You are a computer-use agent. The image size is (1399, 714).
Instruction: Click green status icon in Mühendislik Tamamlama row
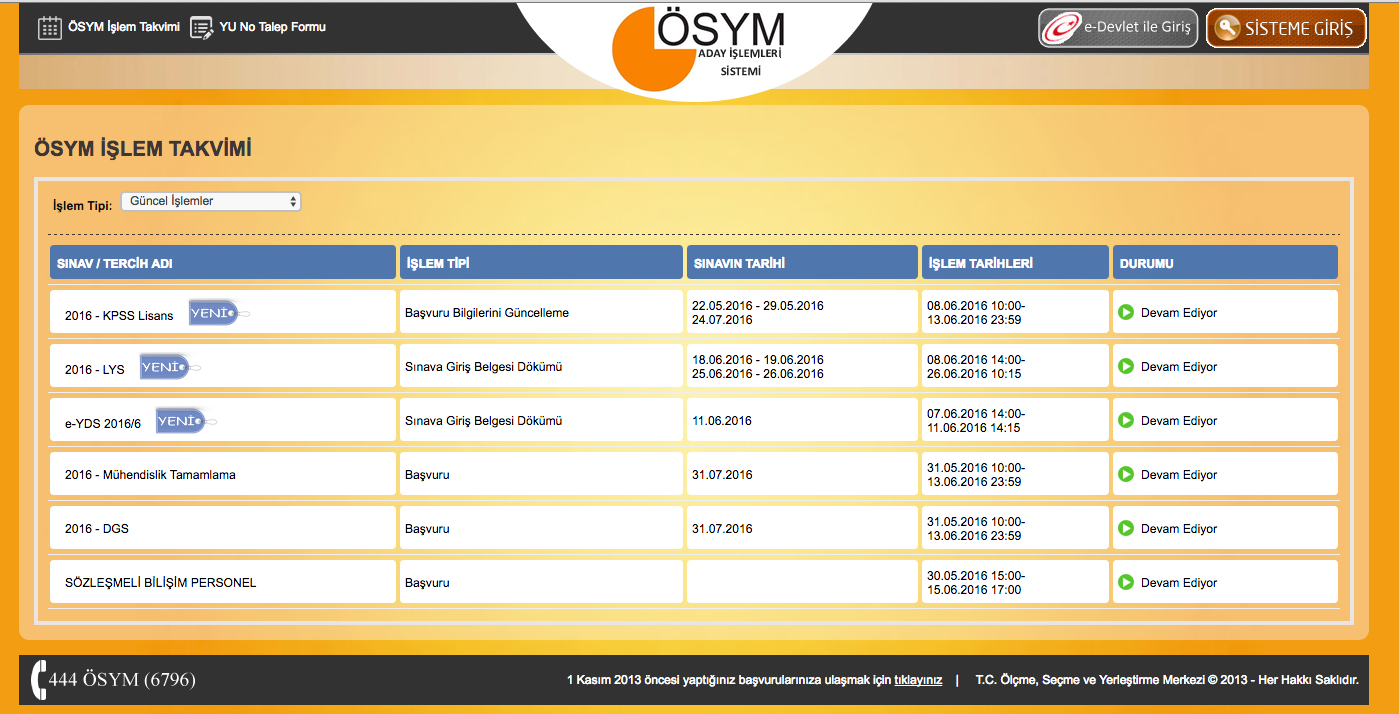click(1126, 474)
